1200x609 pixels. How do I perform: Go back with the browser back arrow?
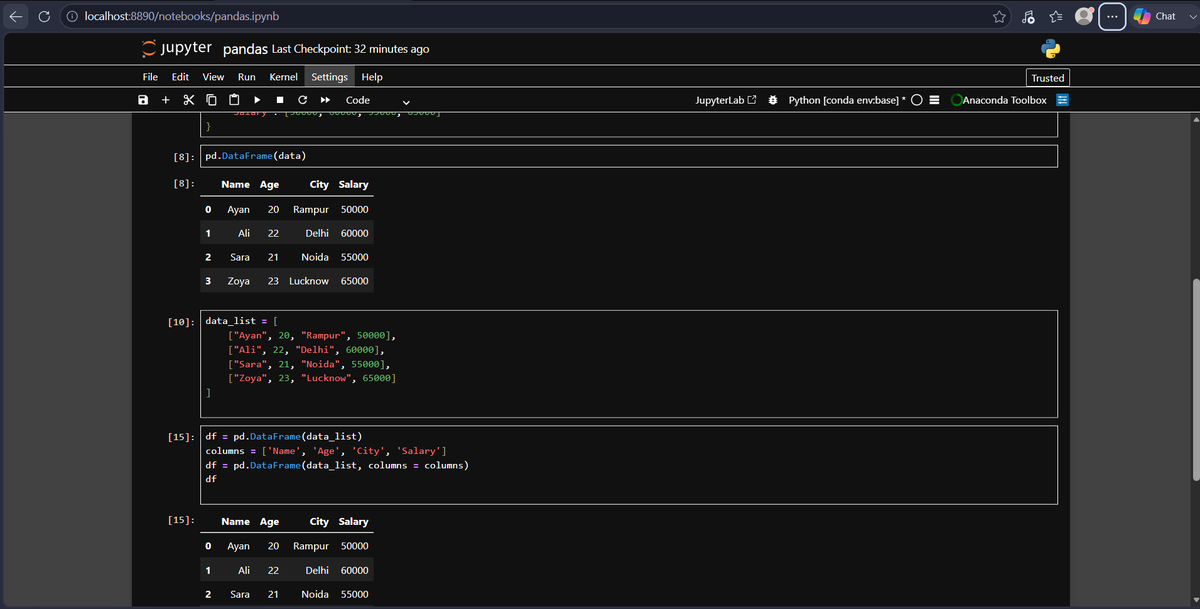17,16
